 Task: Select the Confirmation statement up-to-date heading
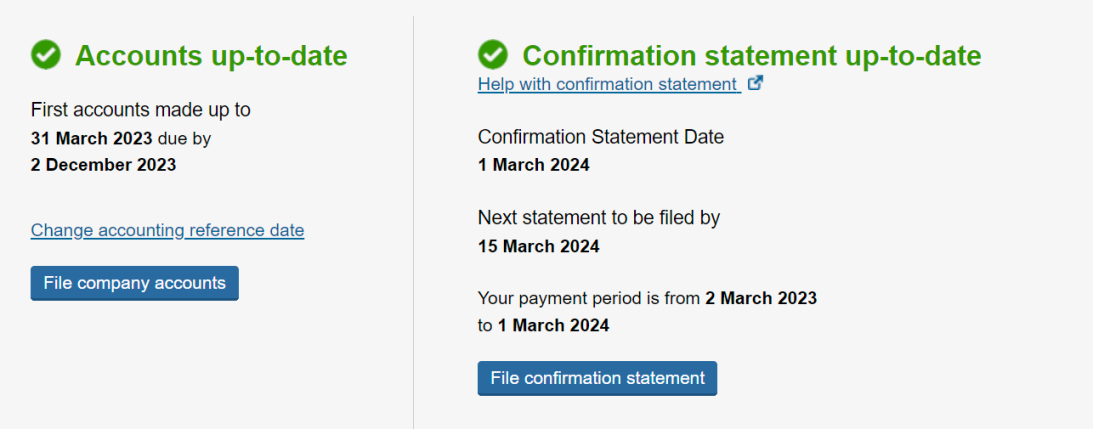pyautogui.click(x=752, y=55)
